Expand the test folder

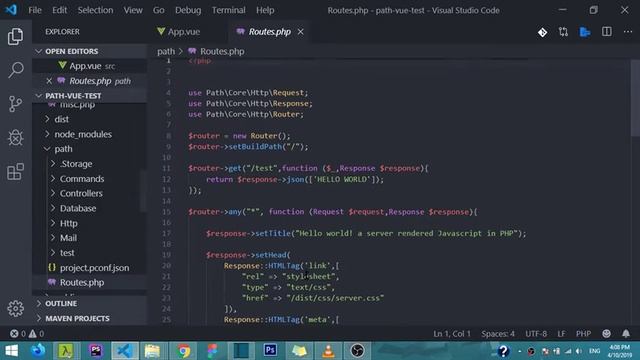coord(89,253)
